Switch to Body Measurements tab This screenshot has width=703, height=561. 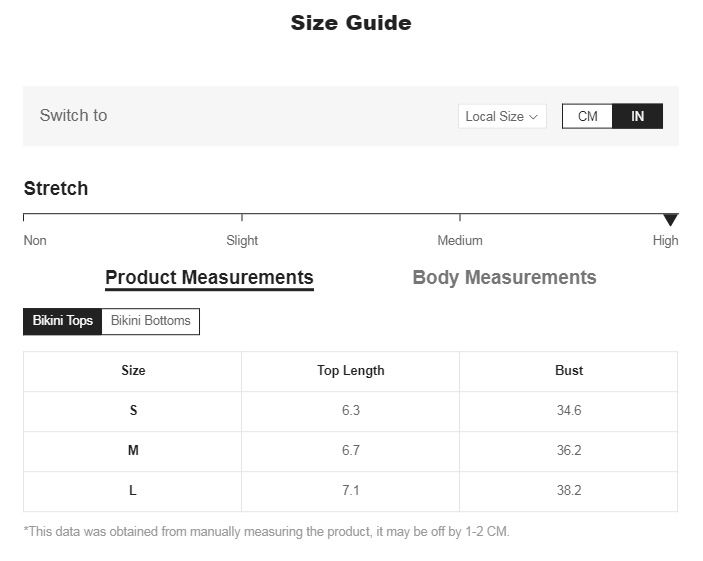504,278
